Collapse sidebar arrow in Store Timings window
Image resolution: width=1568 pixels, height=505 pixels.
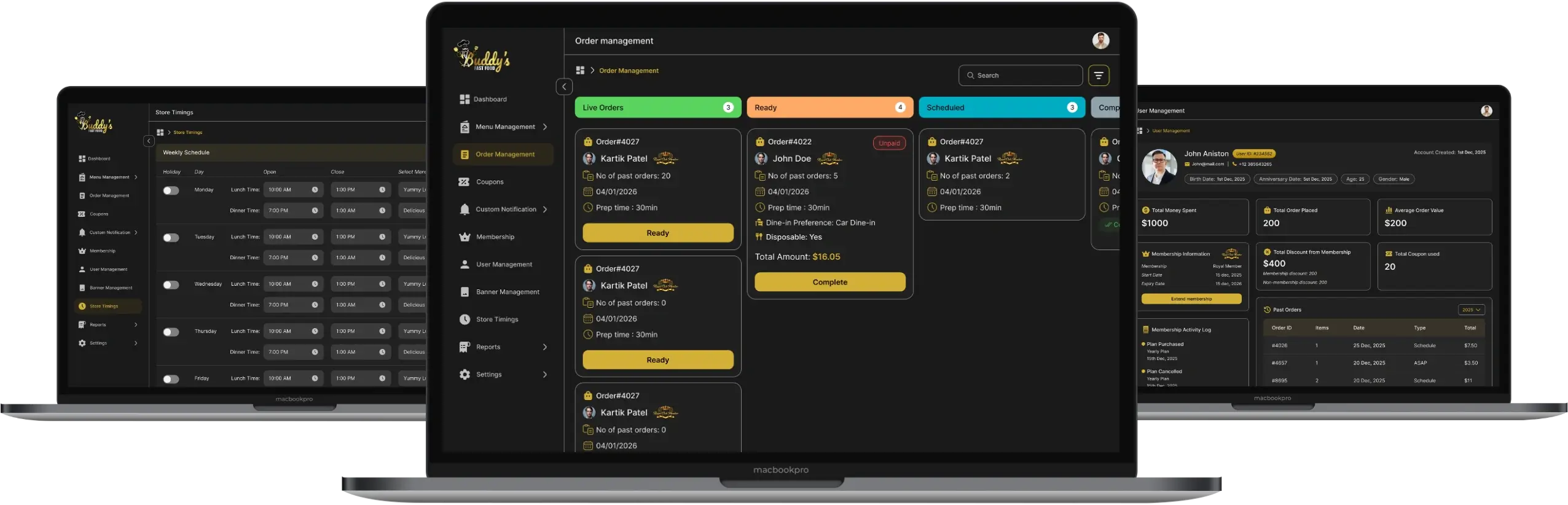(x=149, y=141)
